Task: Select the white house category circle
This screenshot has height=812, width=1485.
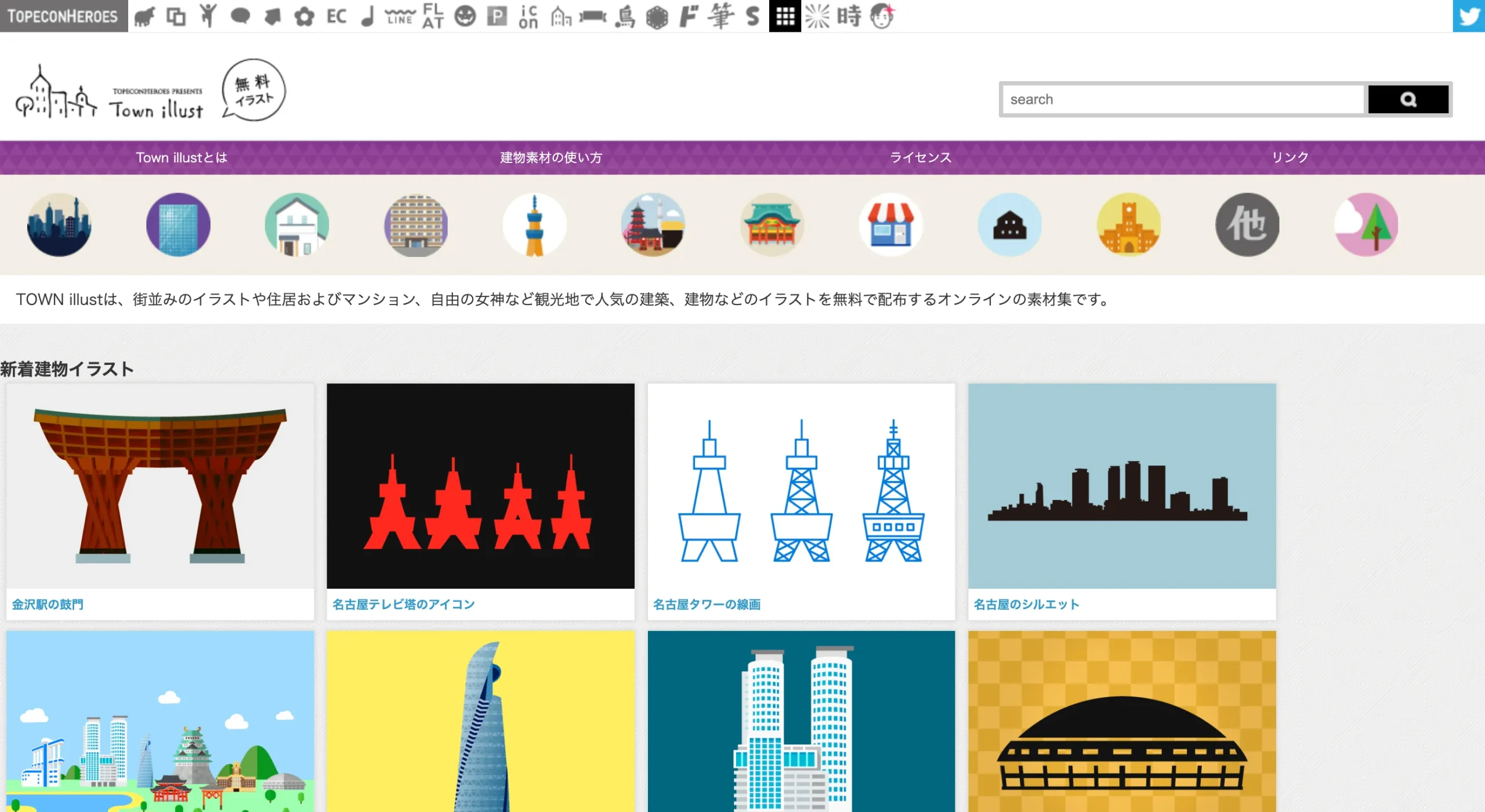Action: [297, 224]
